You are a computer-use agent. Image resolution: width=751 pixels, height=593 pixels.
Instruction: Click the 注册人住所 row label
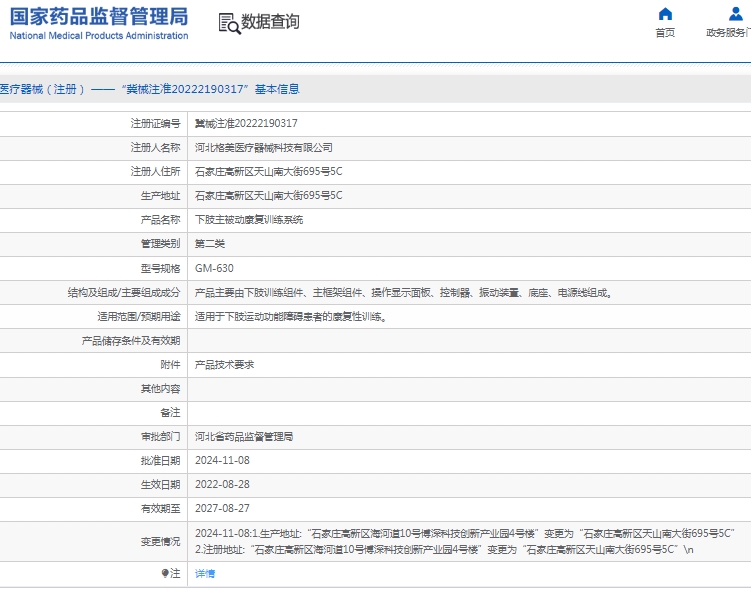tap(156, 171)
